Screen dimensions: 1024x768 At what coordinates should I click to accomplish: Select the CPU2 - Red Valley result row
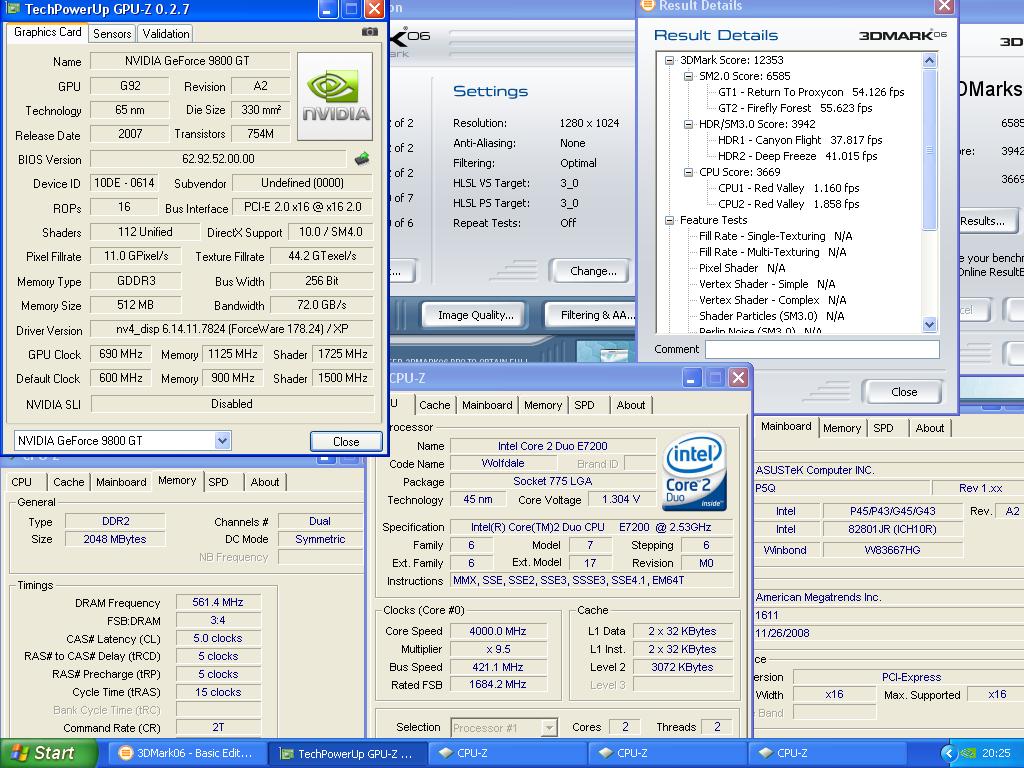click(x=788, y=204)
